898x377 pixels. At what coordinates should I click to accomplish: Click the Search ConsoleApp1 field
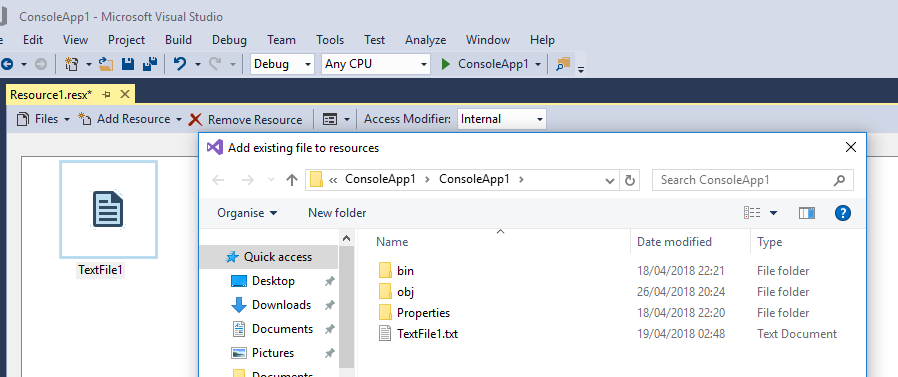(753, 180)
